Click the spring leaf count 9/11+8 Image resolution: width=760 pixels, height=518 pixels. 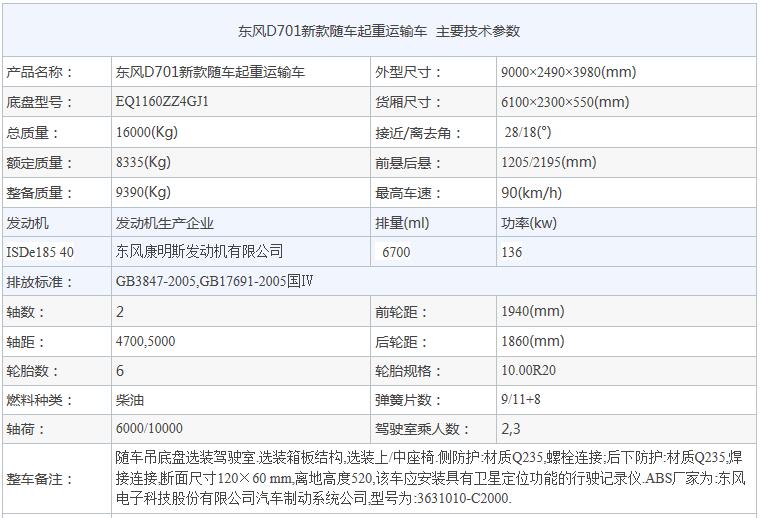521,399
